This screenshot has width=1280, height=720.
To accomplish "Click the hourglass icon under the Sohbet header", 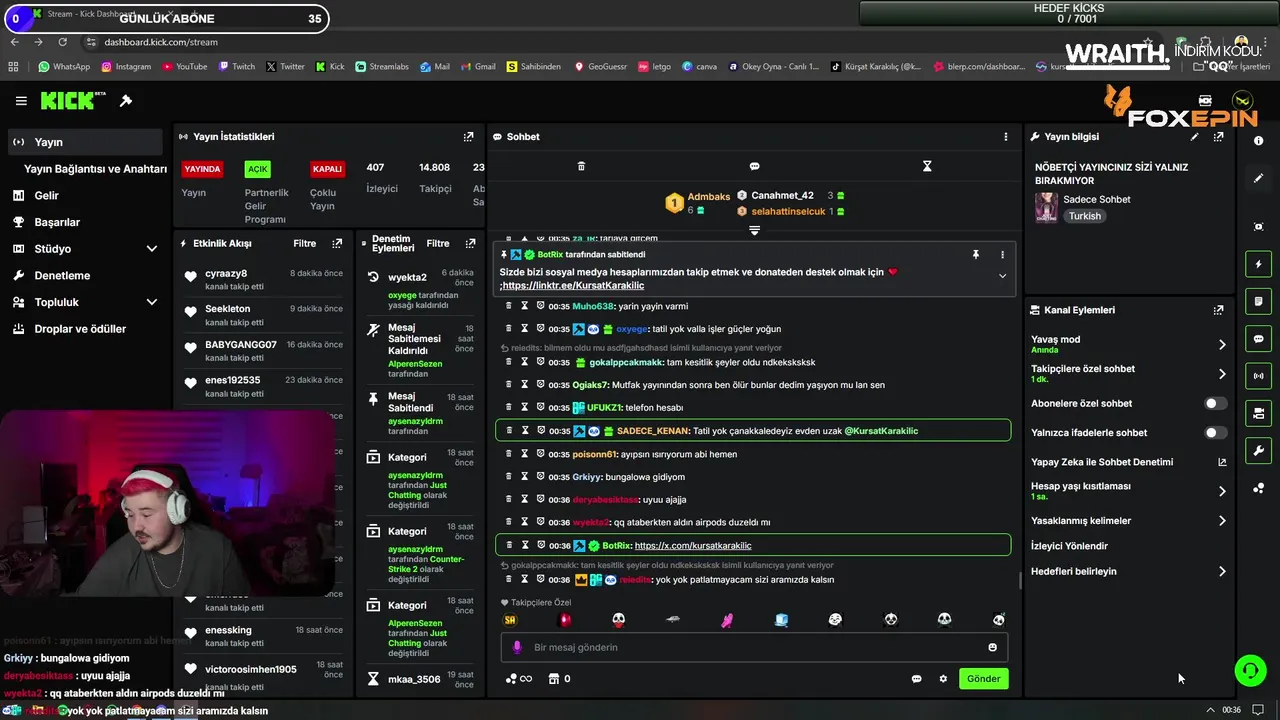I will point(927,166).
